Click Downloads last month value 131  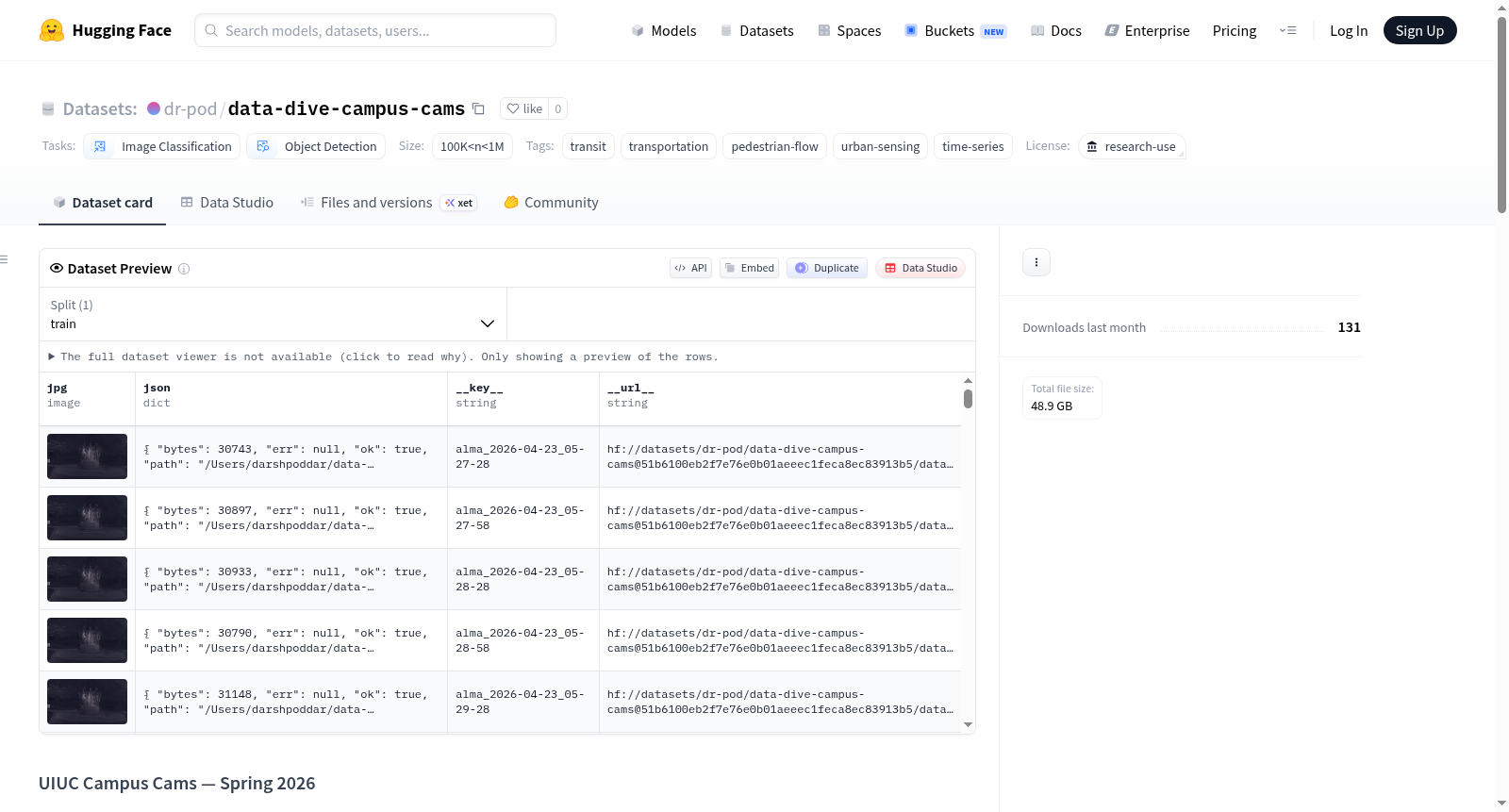point(1349,327)
